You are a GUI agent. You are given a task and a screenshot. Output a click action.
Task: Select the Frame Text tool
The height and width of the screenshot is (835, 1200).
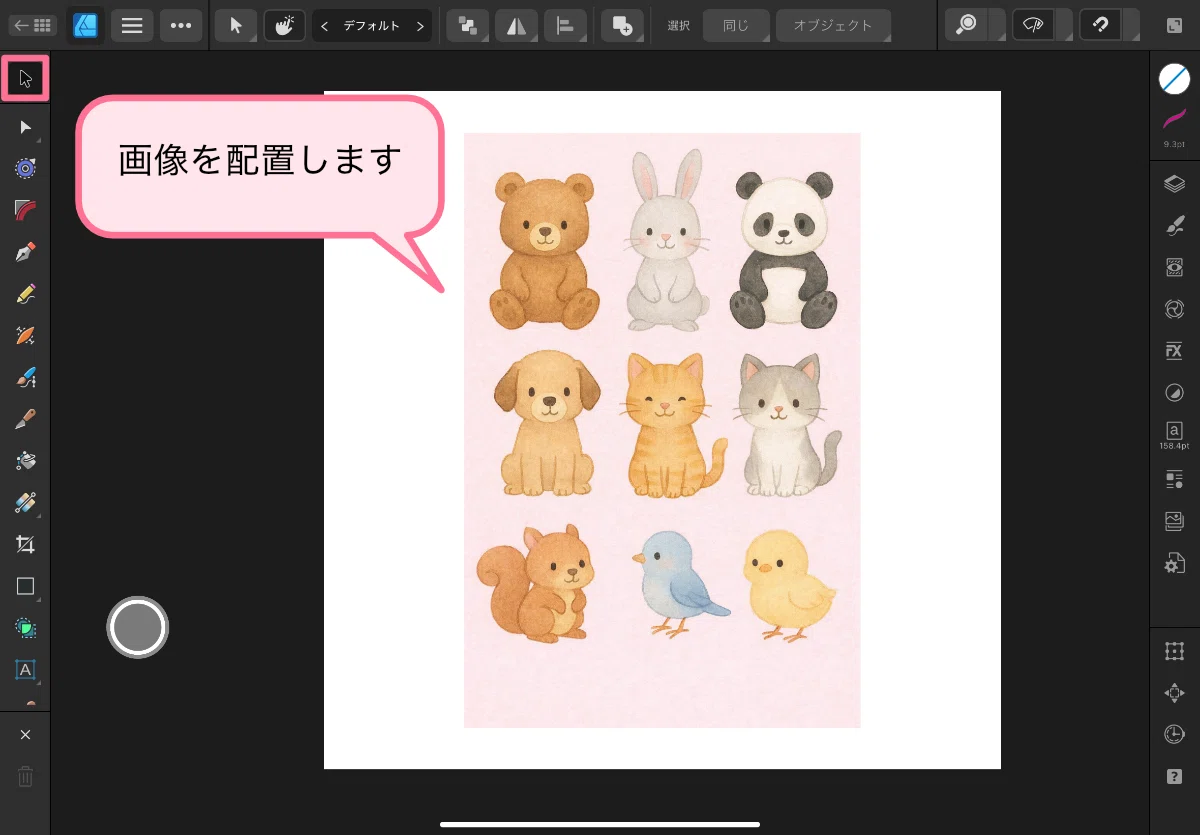click(26, 669)
